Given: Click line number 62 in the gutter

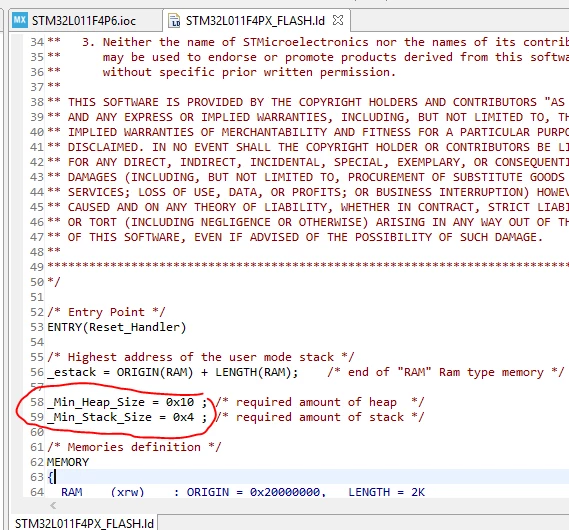Looking at the screenshot, I should [x=37, y=462].
